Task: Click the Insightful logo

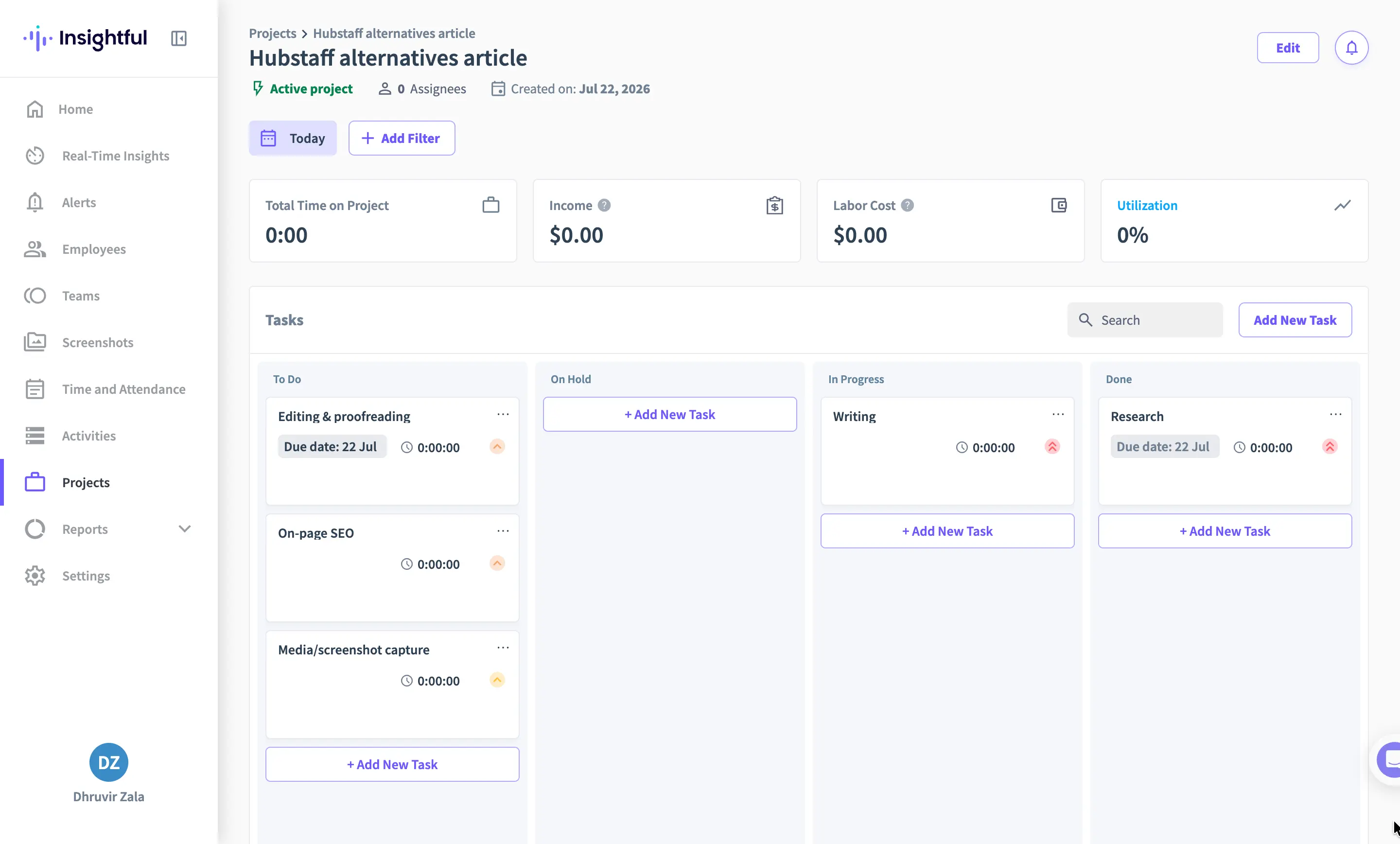Action: (85, 38)
